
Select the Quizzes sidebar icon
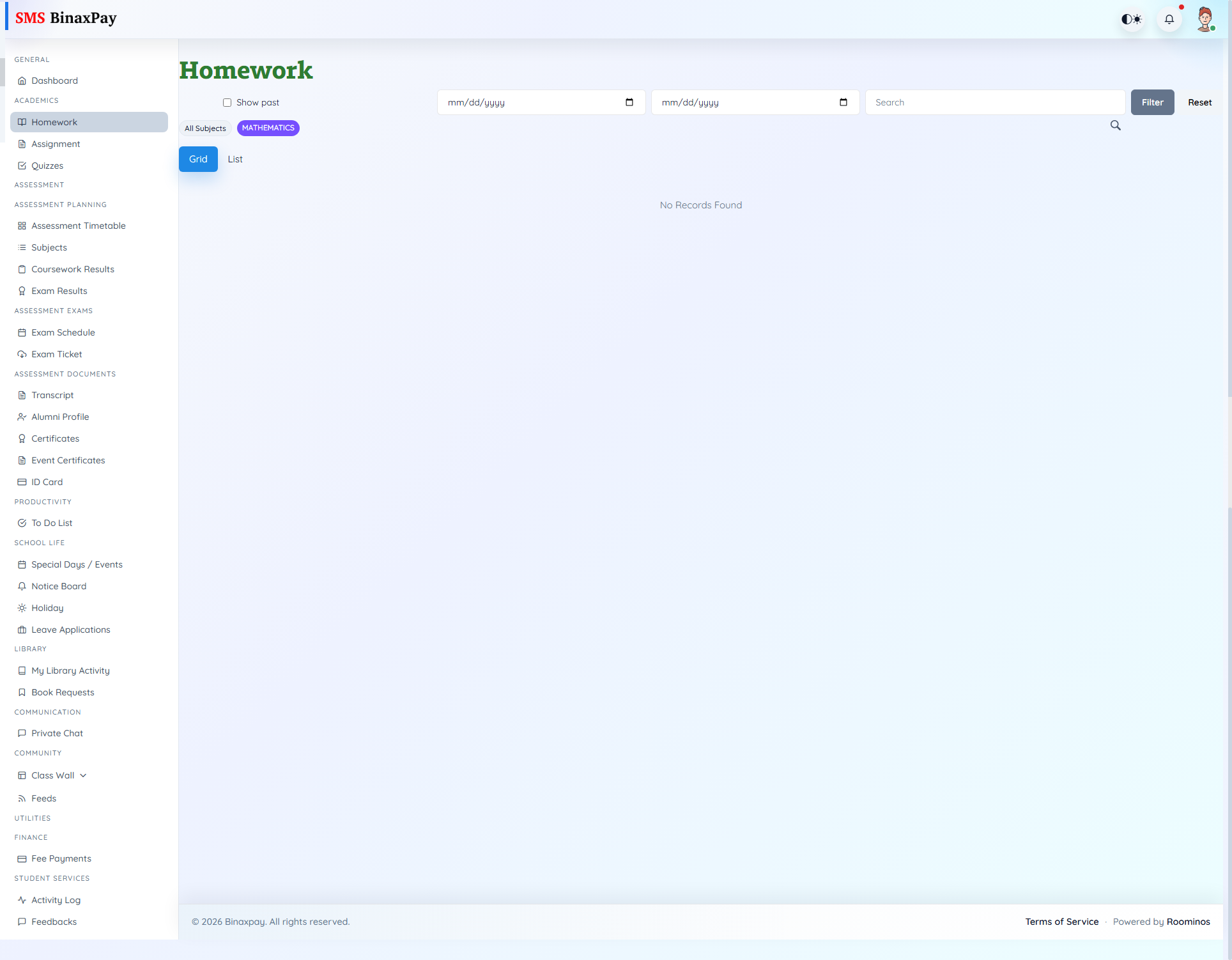click(x=22, y=165)
